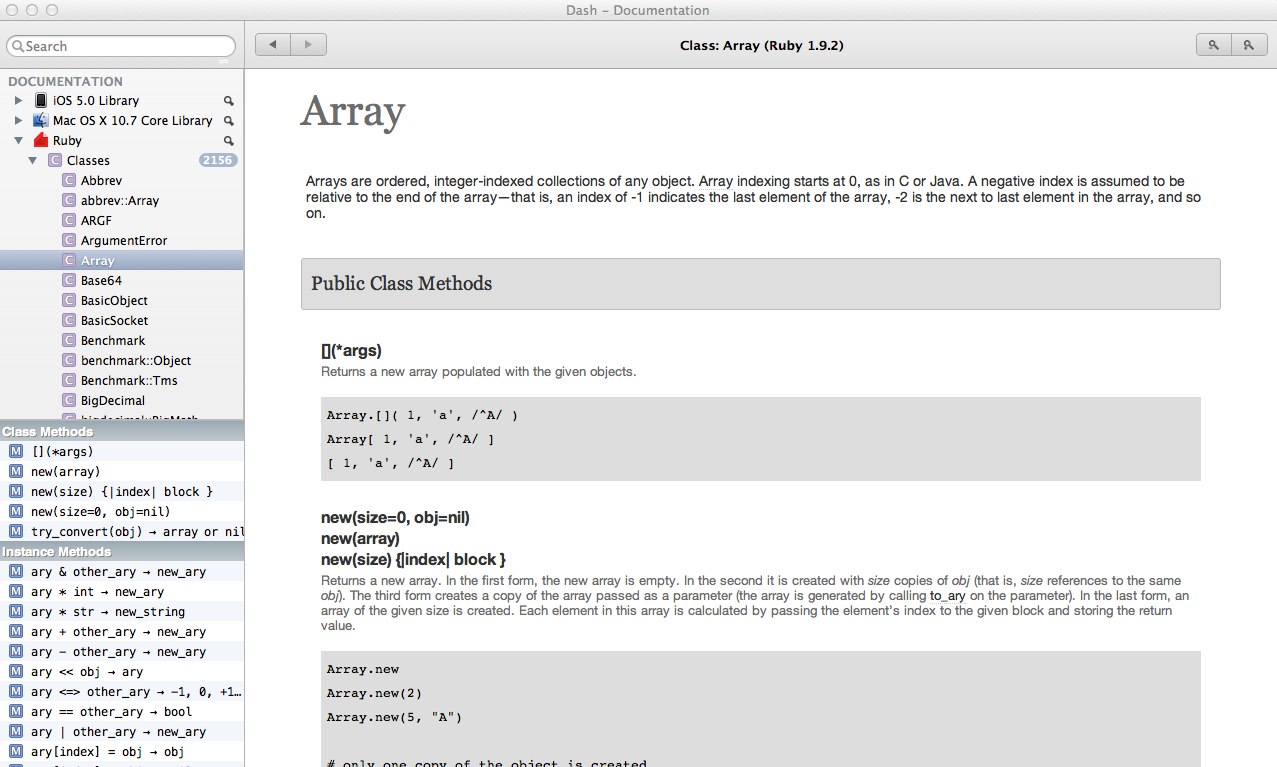The width and height of the screenshot is (1277, 767).
Task: Click the red Ruby gem icon
Action: (x=41, y=141)
